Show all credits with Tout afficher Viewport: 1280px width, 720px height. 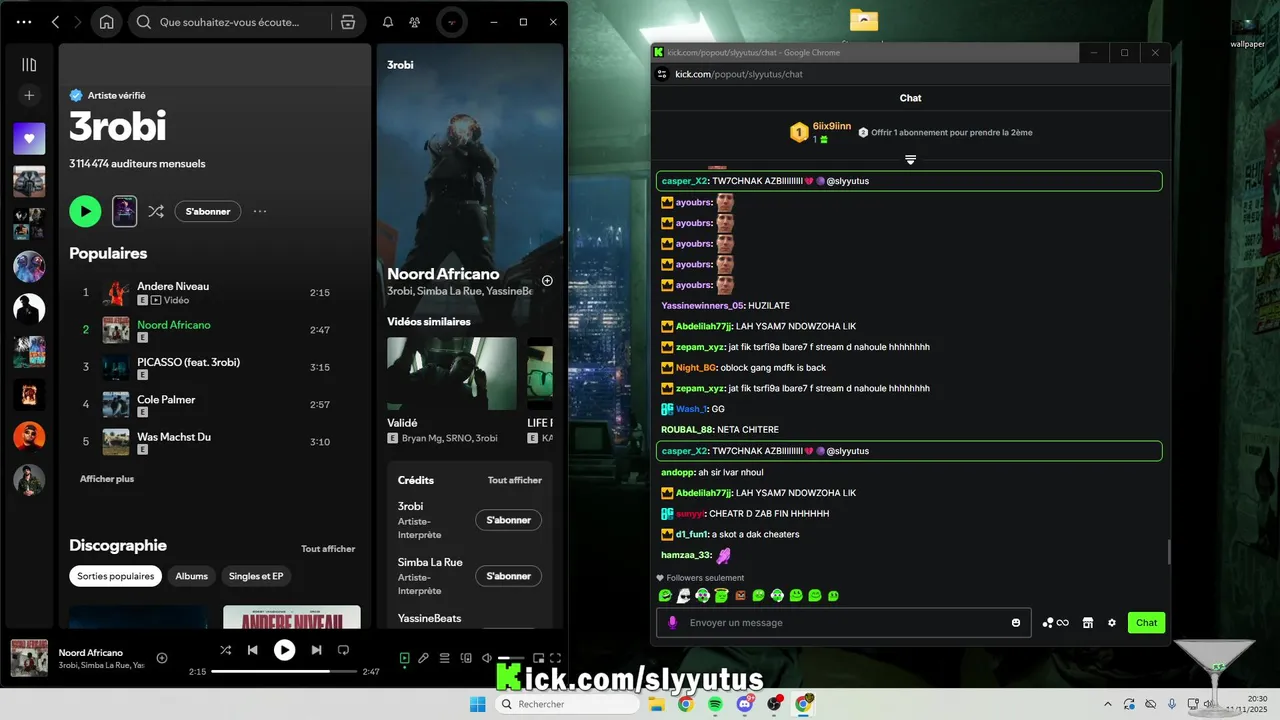coord(515,480)
